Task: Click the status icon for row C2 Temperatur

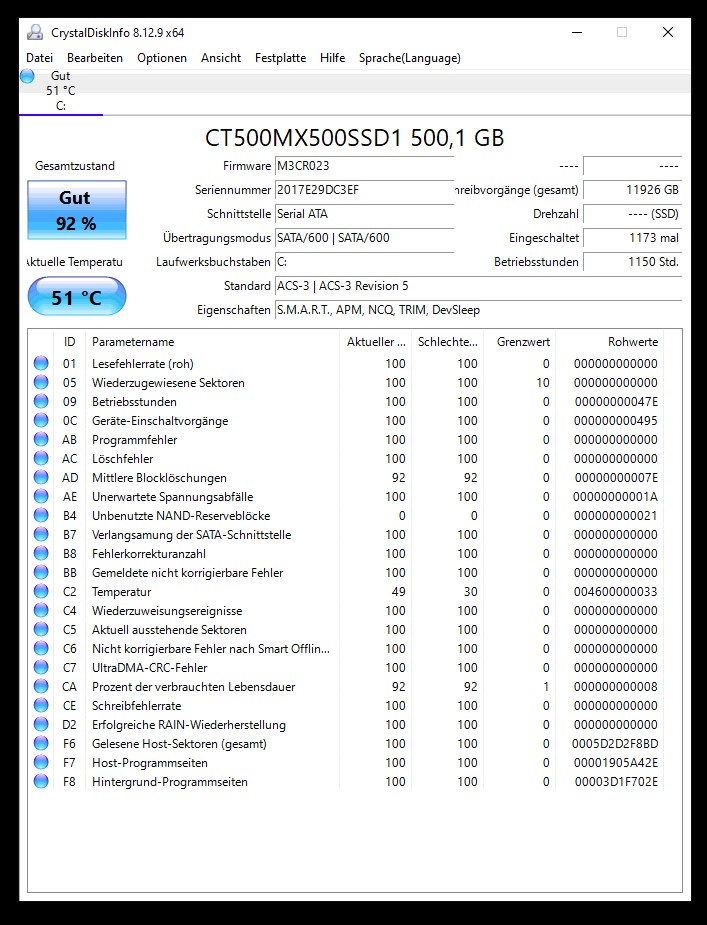Action: coord(41,592)
